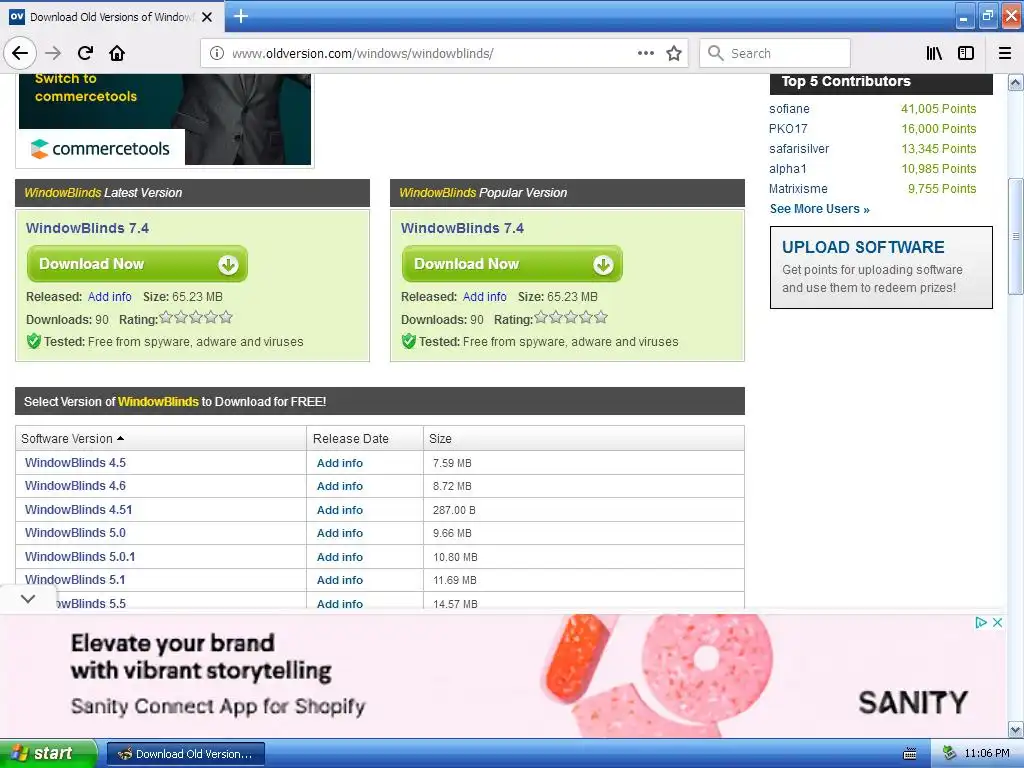Click Add info next to Released in Popular Version
The height and width of the screenshot is (768, 1024).
pos(485,296)
